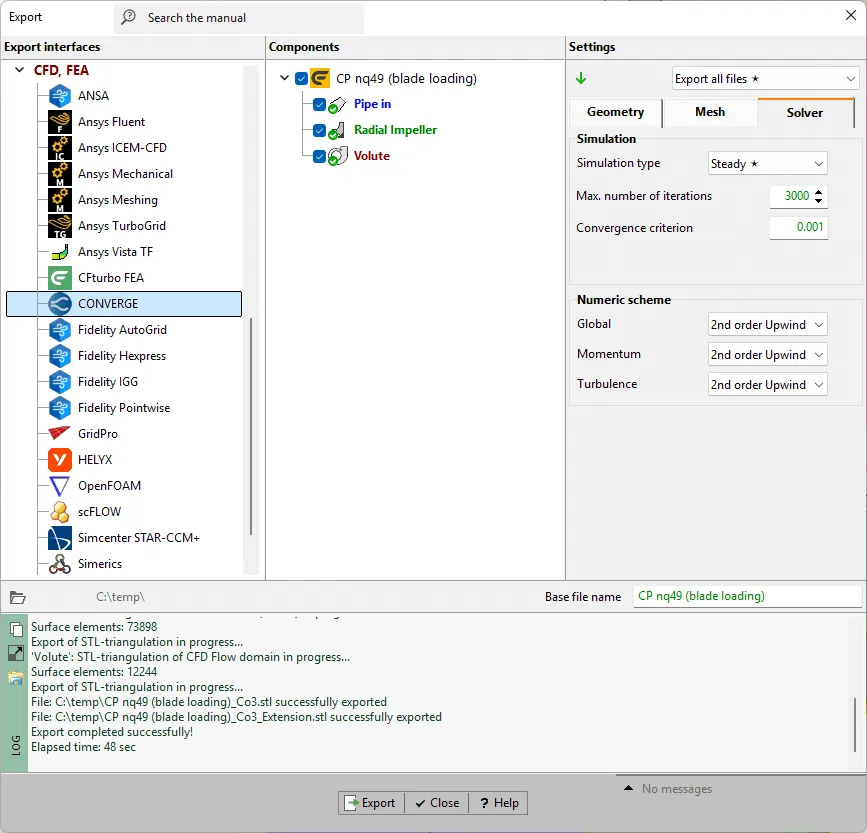Click the Ansys ICEM-CFD icon
This screenshot has height=833, width=867.
[x=60, y=148]
